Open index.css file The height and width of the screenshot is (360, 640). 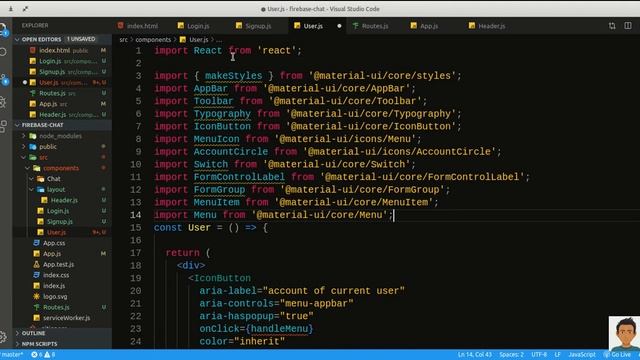point(56,275)
